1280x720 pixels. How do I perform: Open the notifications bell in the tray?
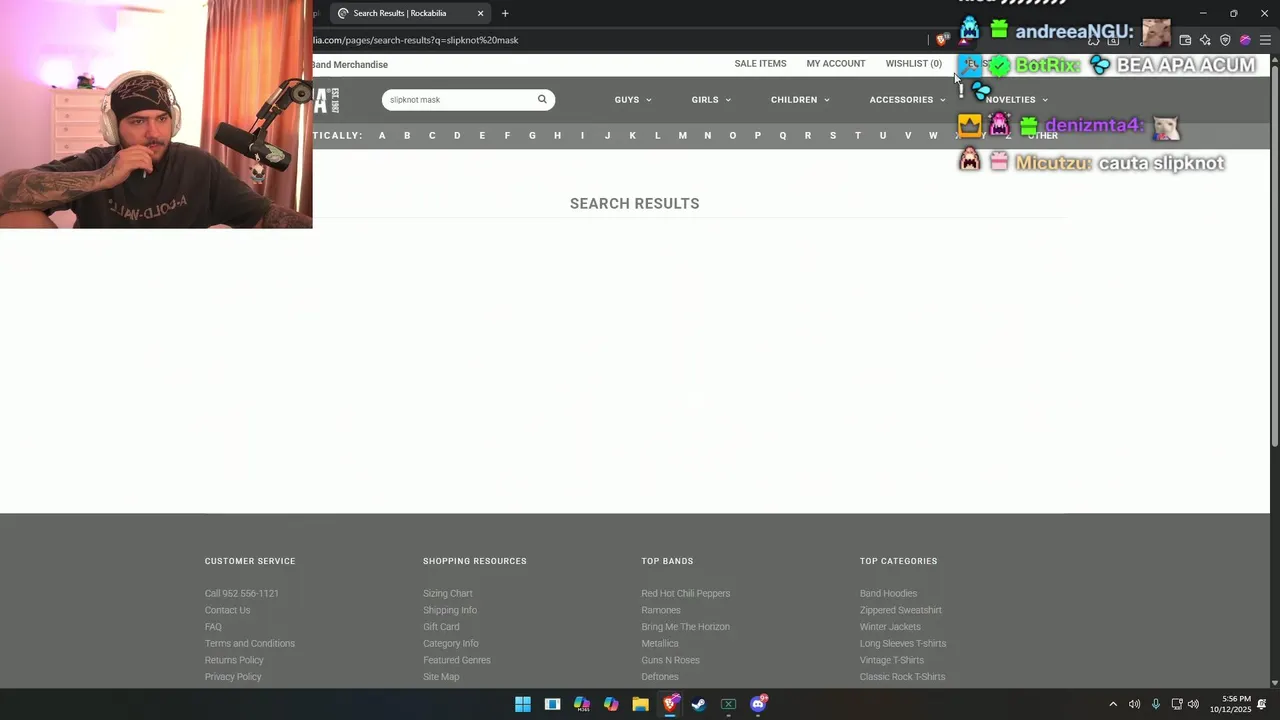[1262, 704]
